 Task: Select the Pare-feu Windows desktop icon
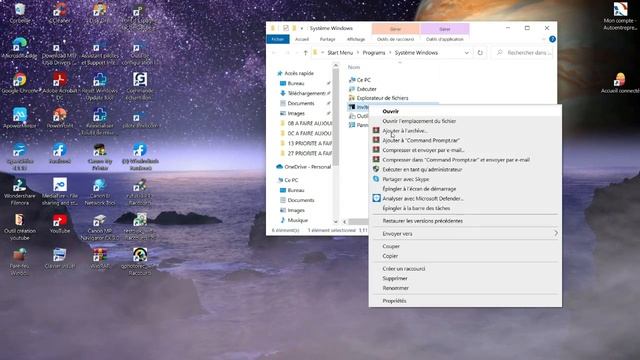point(20,262)
